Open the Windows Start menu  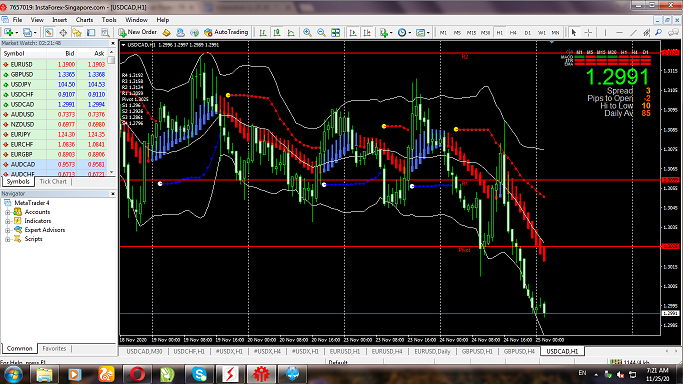(x=13, y=374)
